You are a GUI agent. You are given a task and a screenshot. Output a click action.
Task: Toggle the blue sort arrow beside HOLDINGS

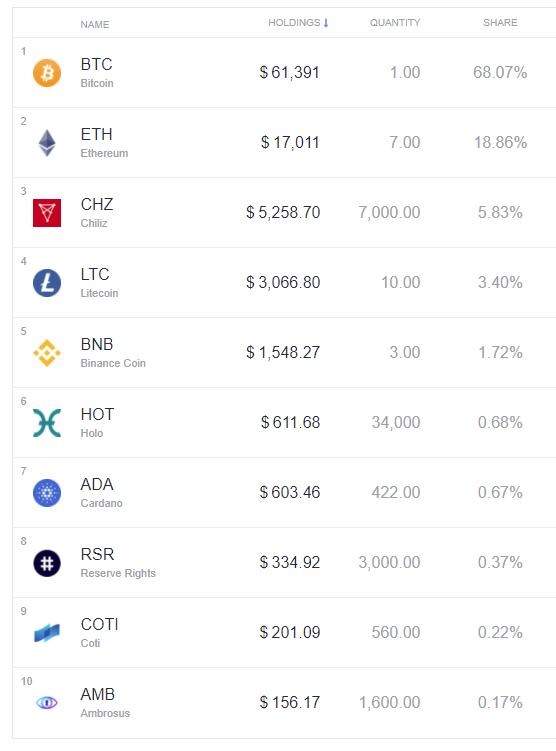326,23
